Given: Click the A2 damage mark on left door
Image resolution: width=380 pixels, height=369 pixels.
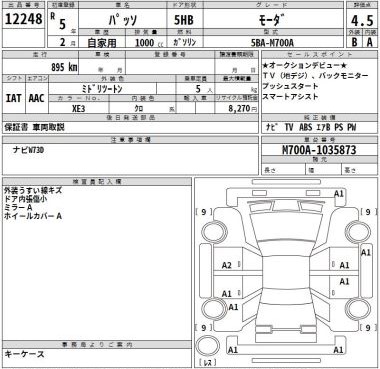Looking at the screenshot, I should coord(227,265).
